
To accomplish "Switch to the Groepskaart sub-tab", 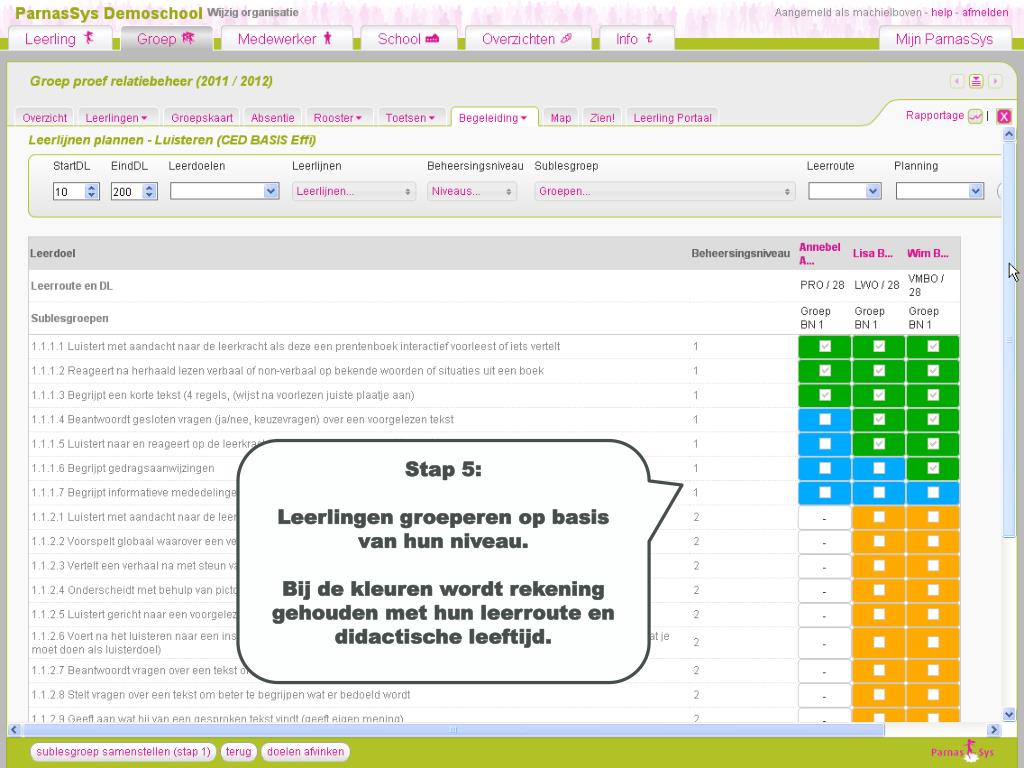I will pos(202,118).
